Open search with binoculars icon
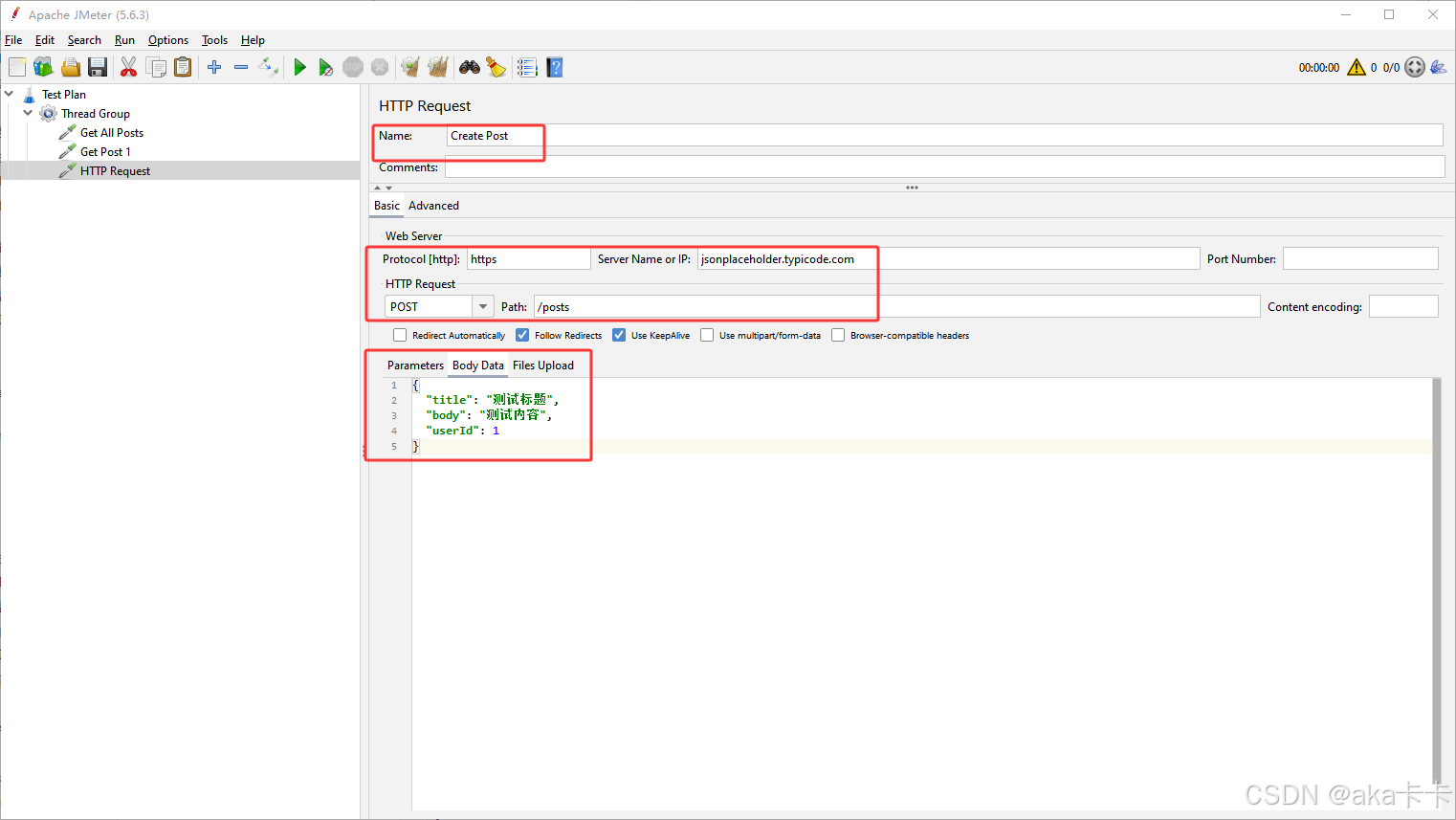The width and height of the screenshot is (1456, 820). tap(470, 67)
